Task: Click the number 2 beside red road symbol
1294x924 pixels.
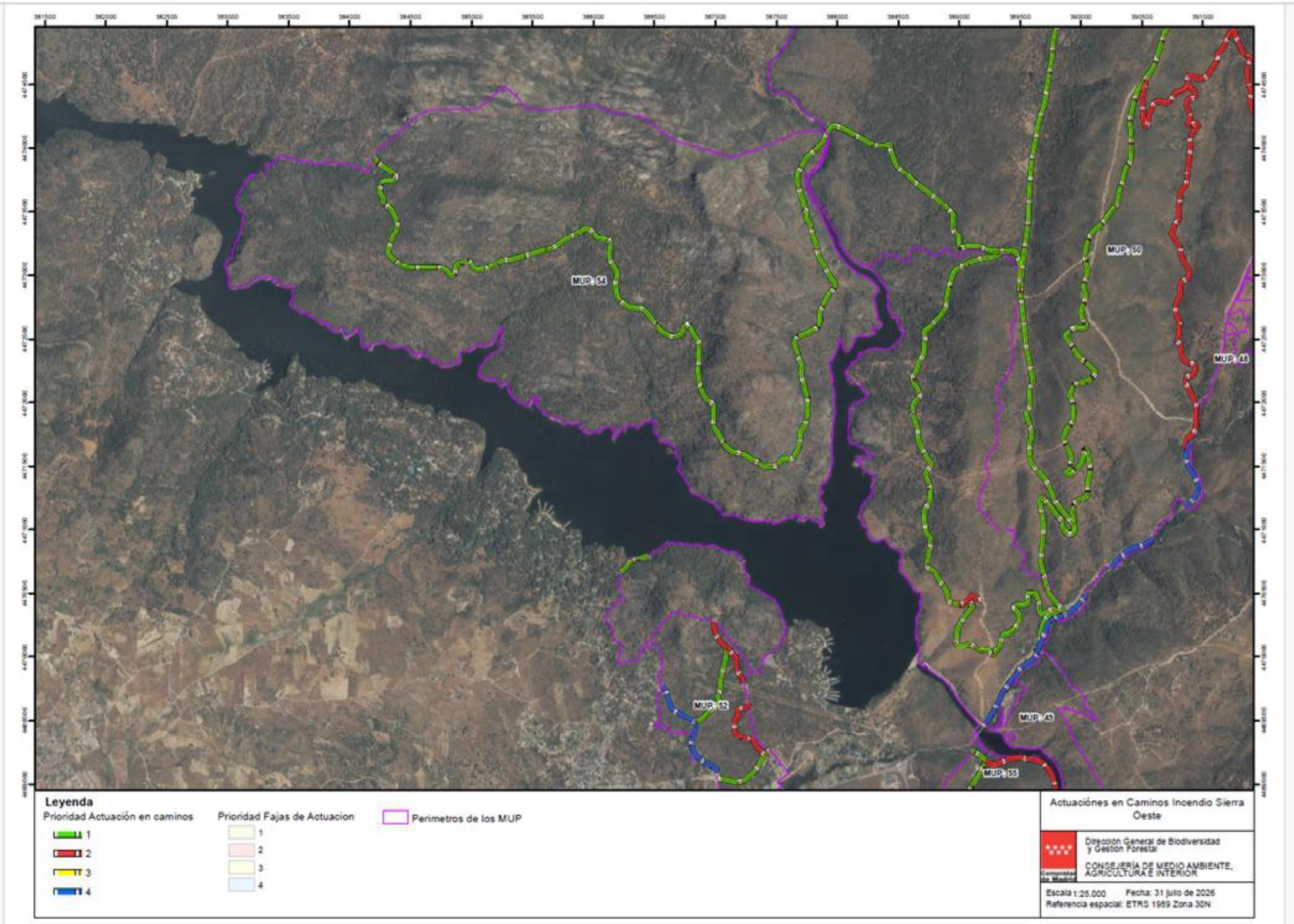Action: [88, 853]
